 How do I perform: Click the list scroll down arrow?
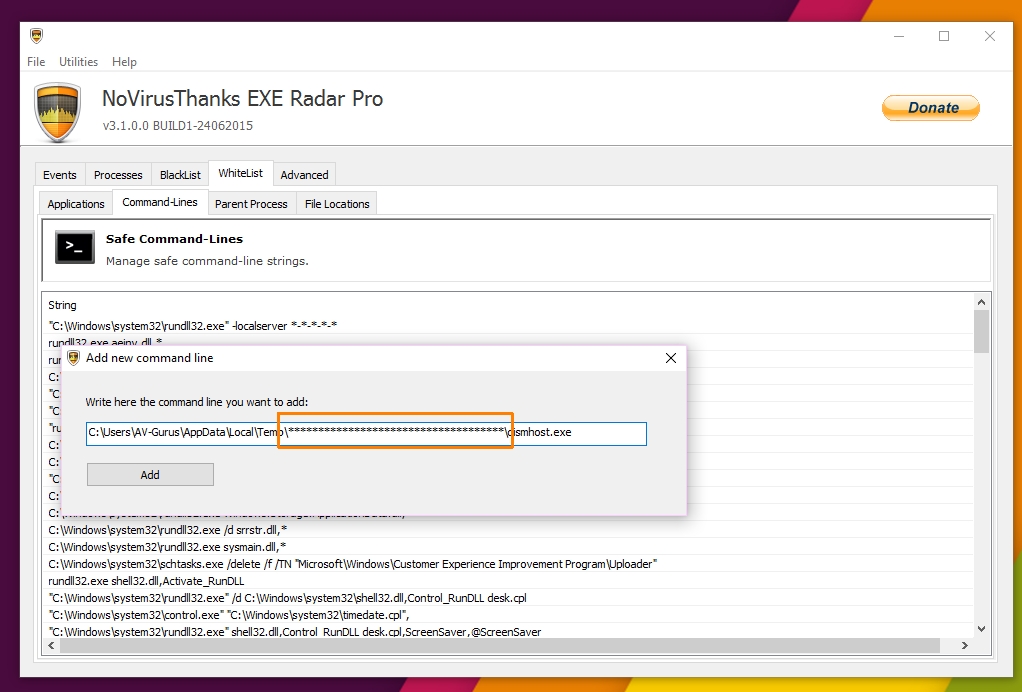(982, 629)
